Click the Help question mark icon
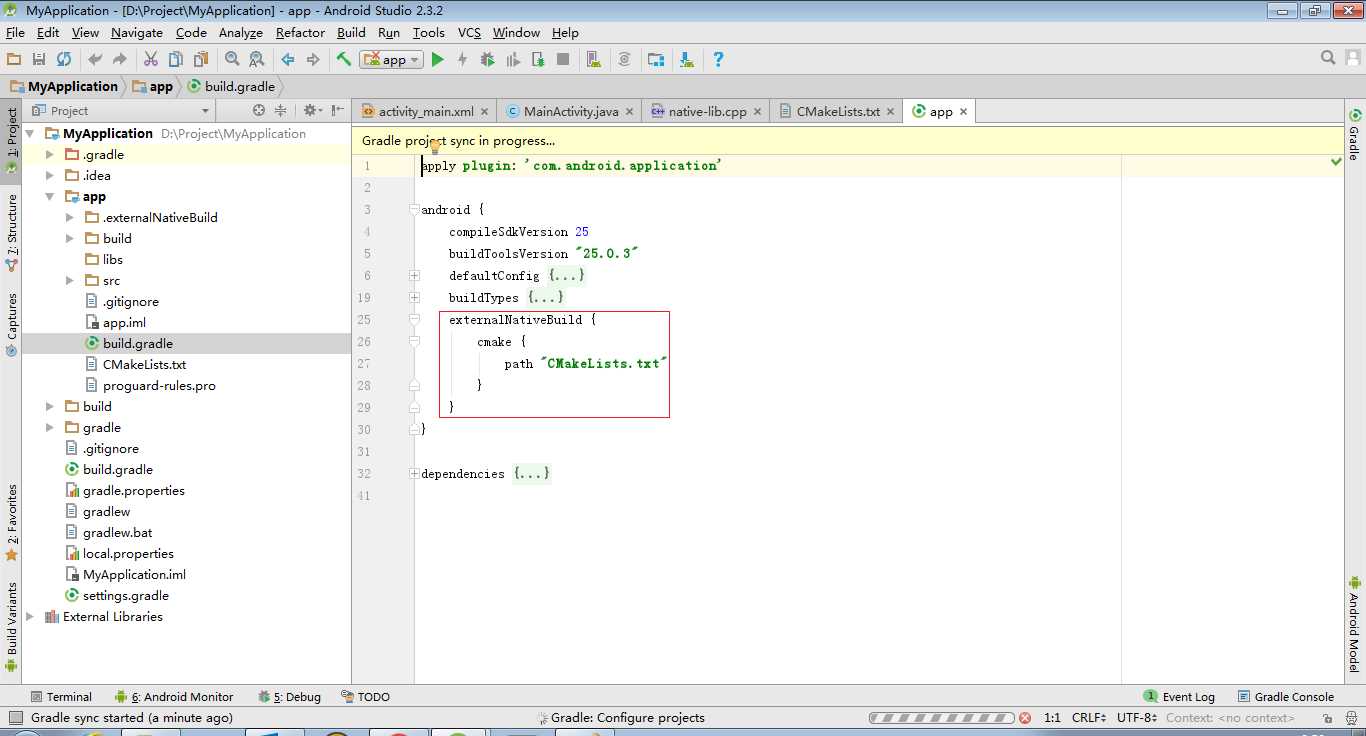The height and width of the screenshot is (736, 1366). (x=718, y=60)
